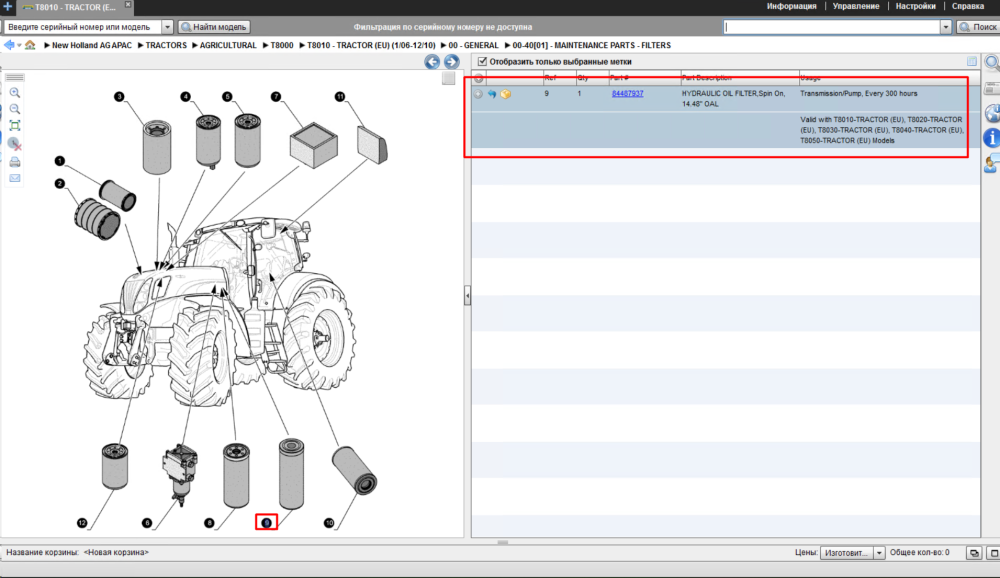1000x578 pixels.
Task: Click '<Новая корзина>' basket name
Action: [x=116, y=552]
